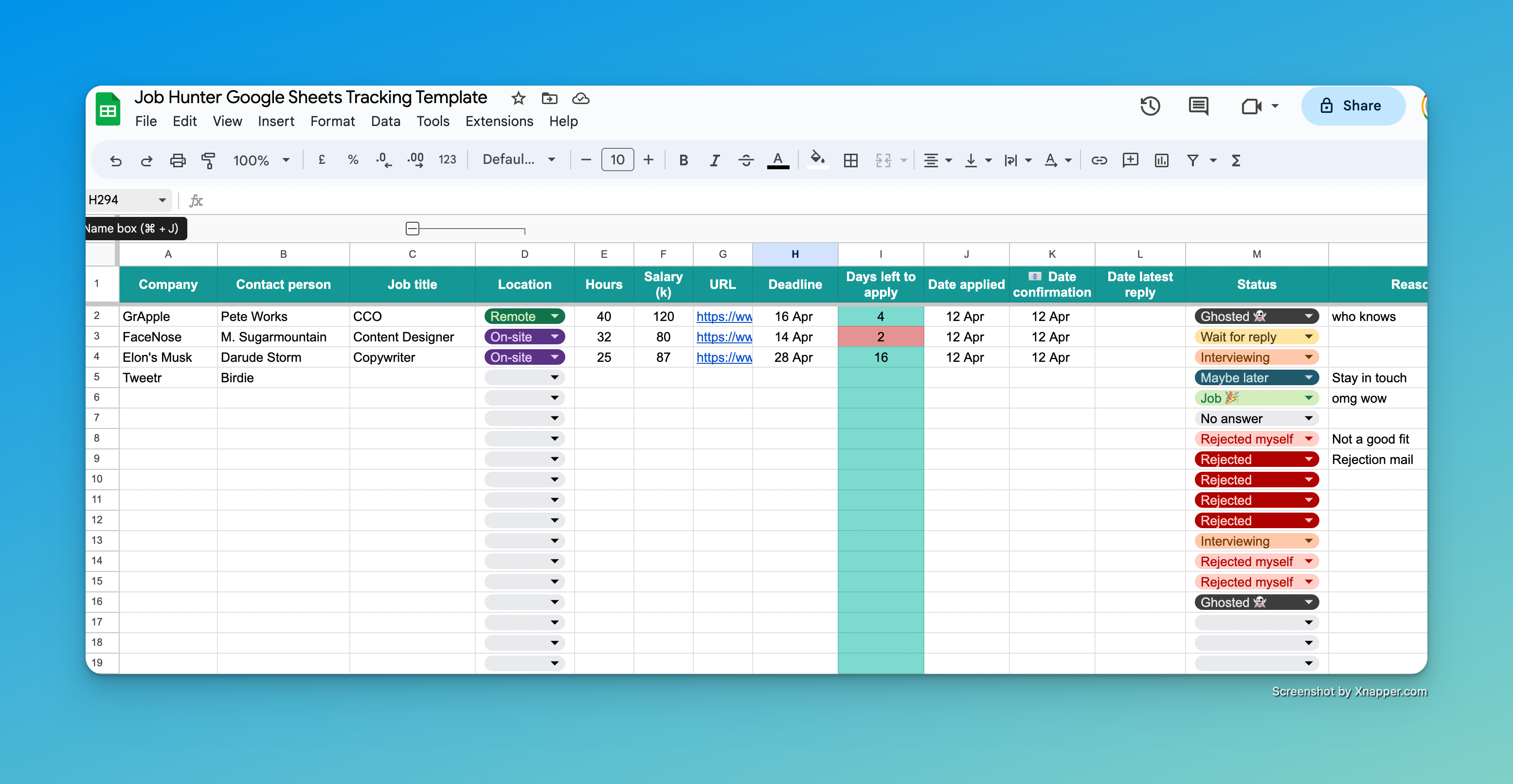This screenshot has width=1513, height=784.
Task: Open the Extensions menu
Action: pos(499,122)
